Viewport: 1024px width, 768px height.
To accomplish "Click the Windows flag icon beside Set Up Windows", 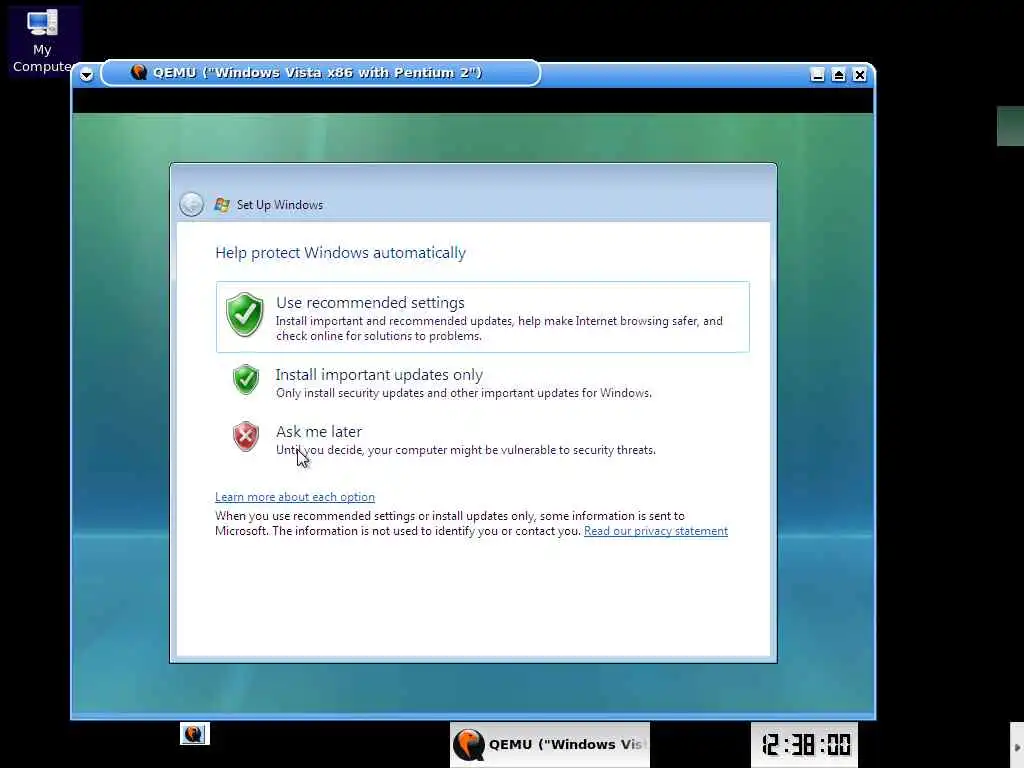I will click(x=222, y=204).
